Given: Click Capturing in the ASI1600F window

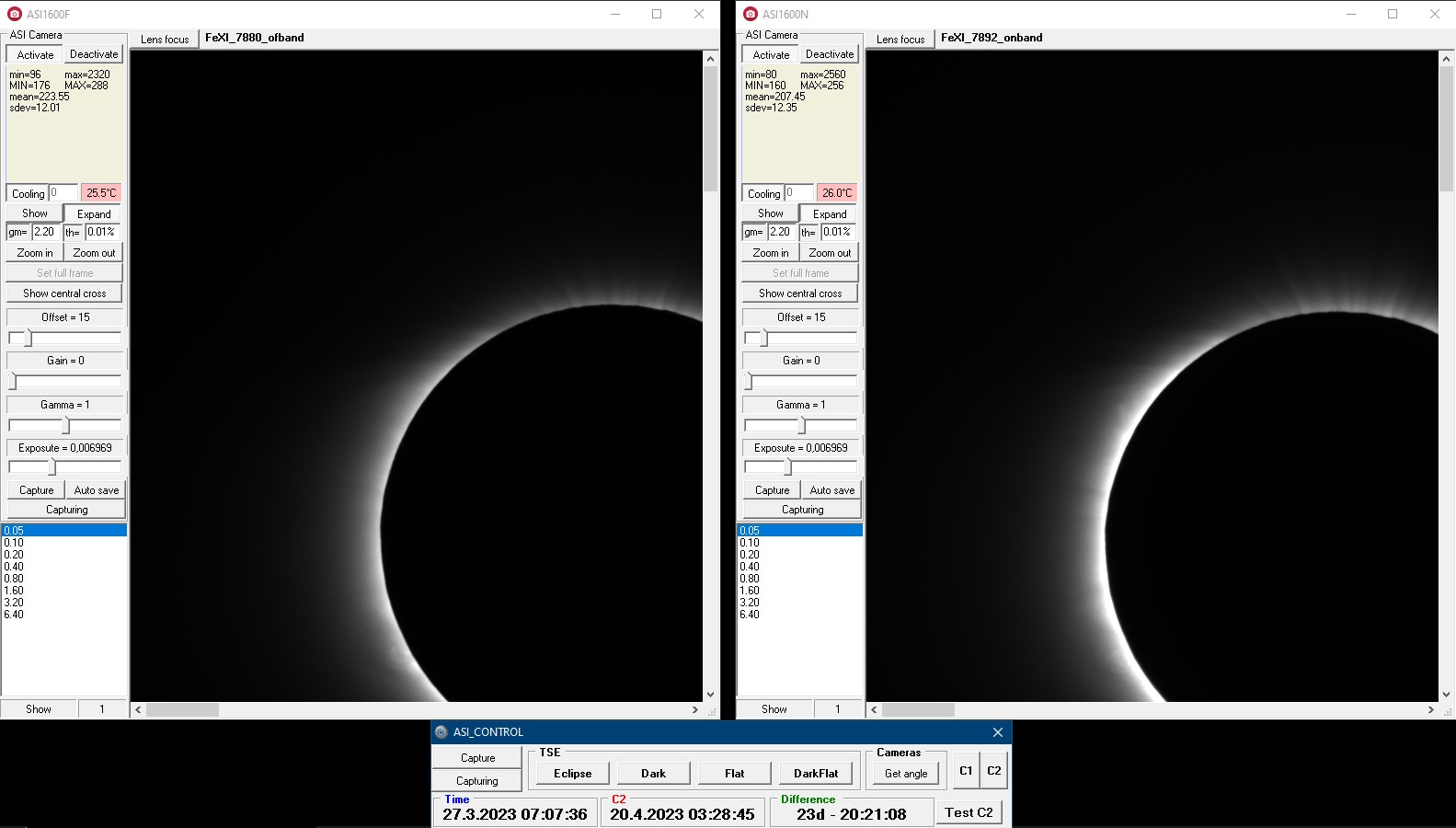Looking at the screenshot, I should [67, 510].
